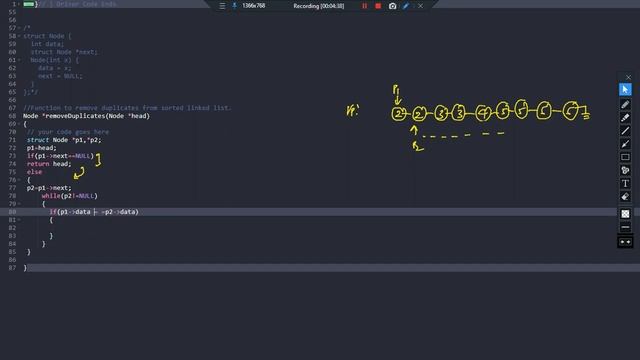Collapse the comment block at line 57
Image resolution: width=640 pixels, height=360 pixels.
19,28
